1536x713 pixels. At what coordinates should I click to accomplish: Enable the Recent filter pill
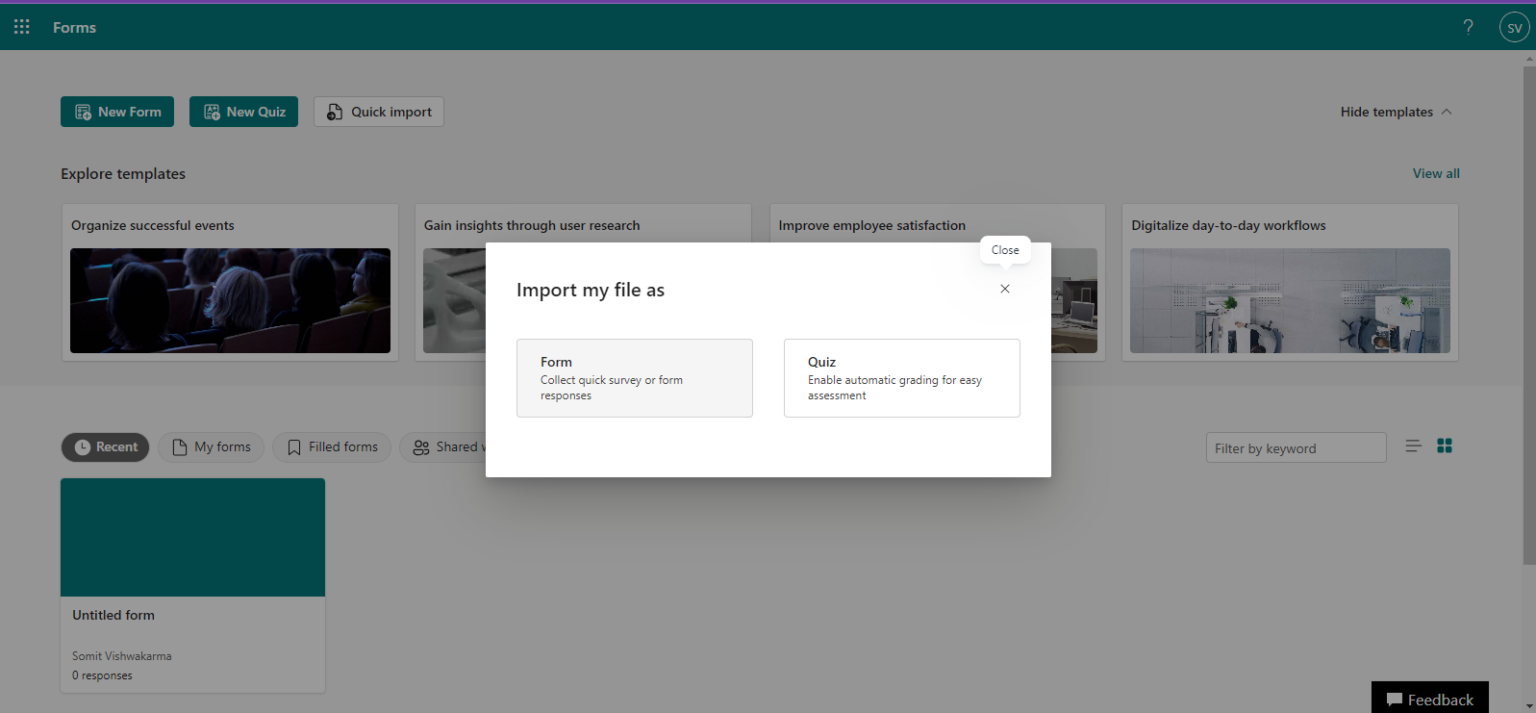coord(105,447)
